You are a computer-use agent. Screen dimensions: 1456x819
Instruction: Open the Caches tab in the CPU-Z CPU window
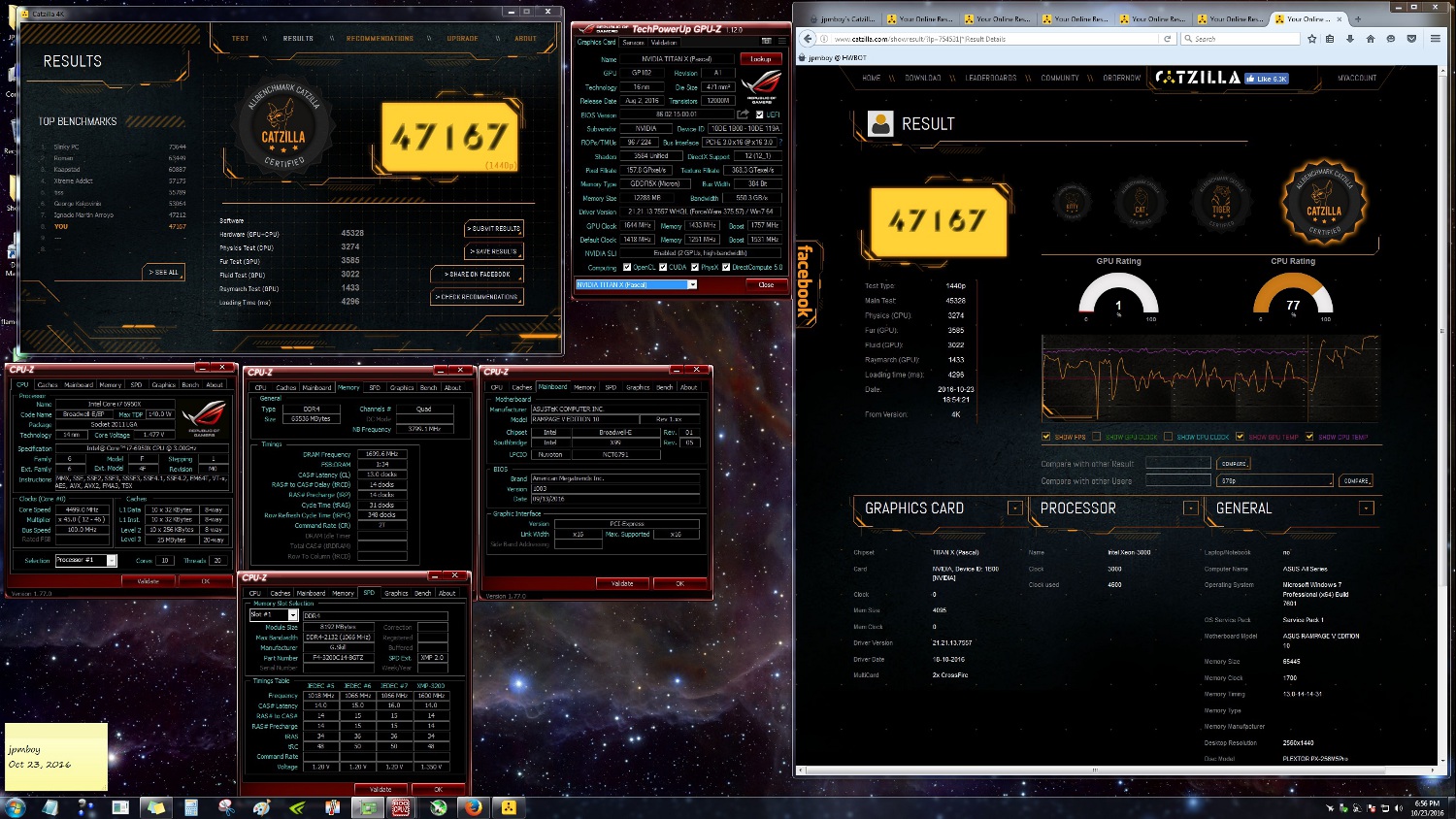48,385
